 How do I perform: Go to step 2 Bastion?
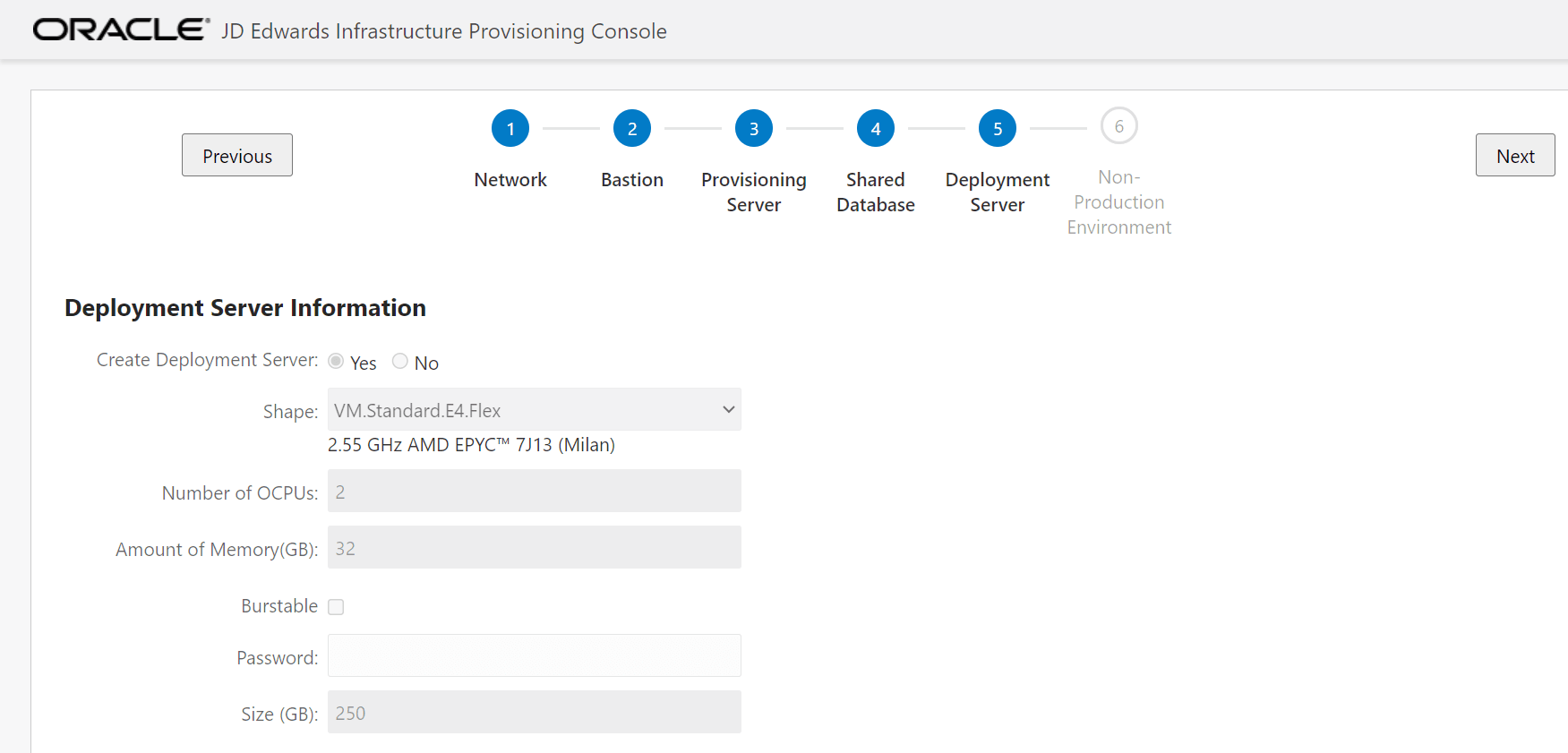click(632, 129)
